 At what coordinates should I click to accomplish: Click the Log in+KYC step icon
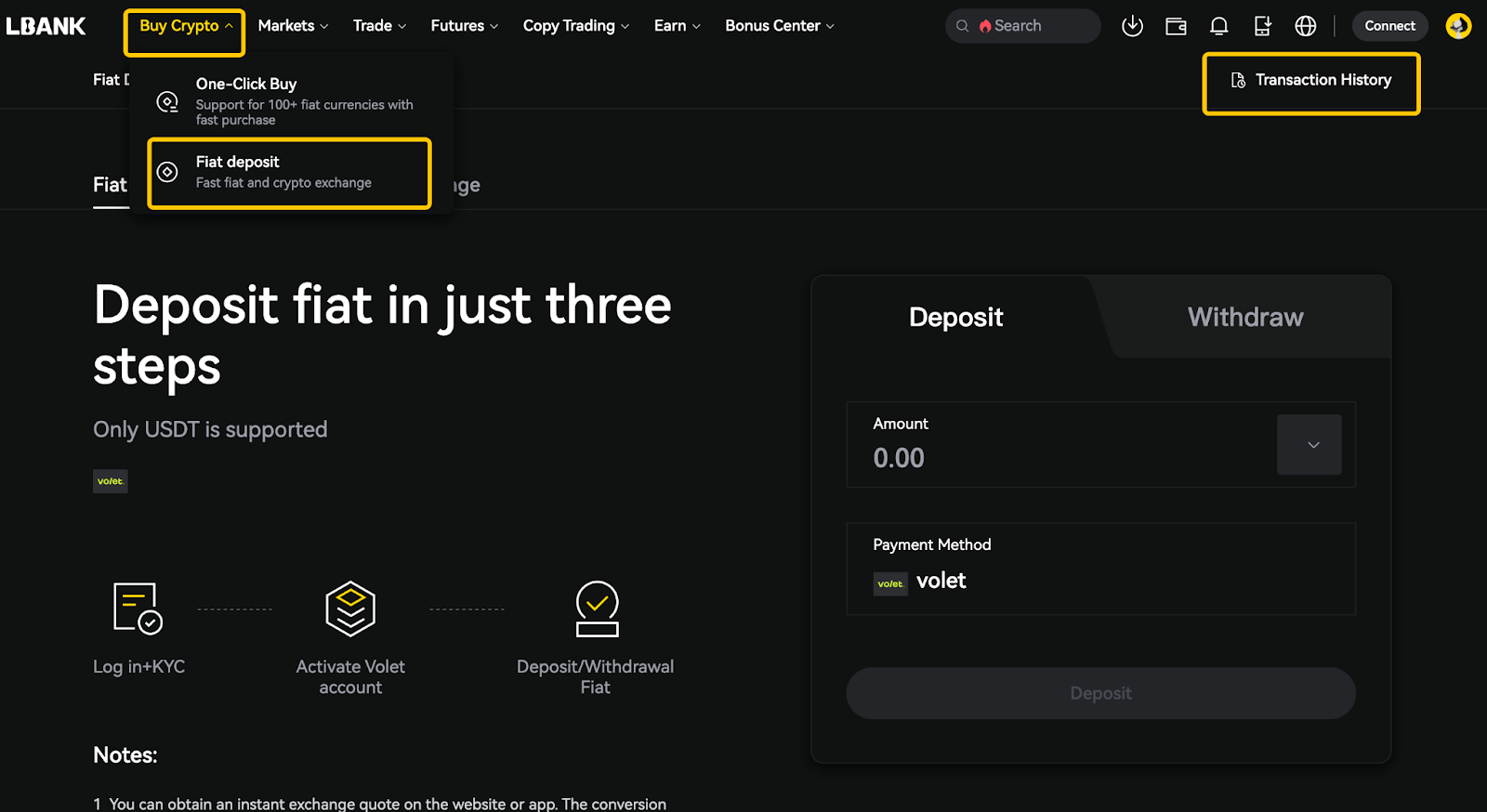[x=138, y=609]
